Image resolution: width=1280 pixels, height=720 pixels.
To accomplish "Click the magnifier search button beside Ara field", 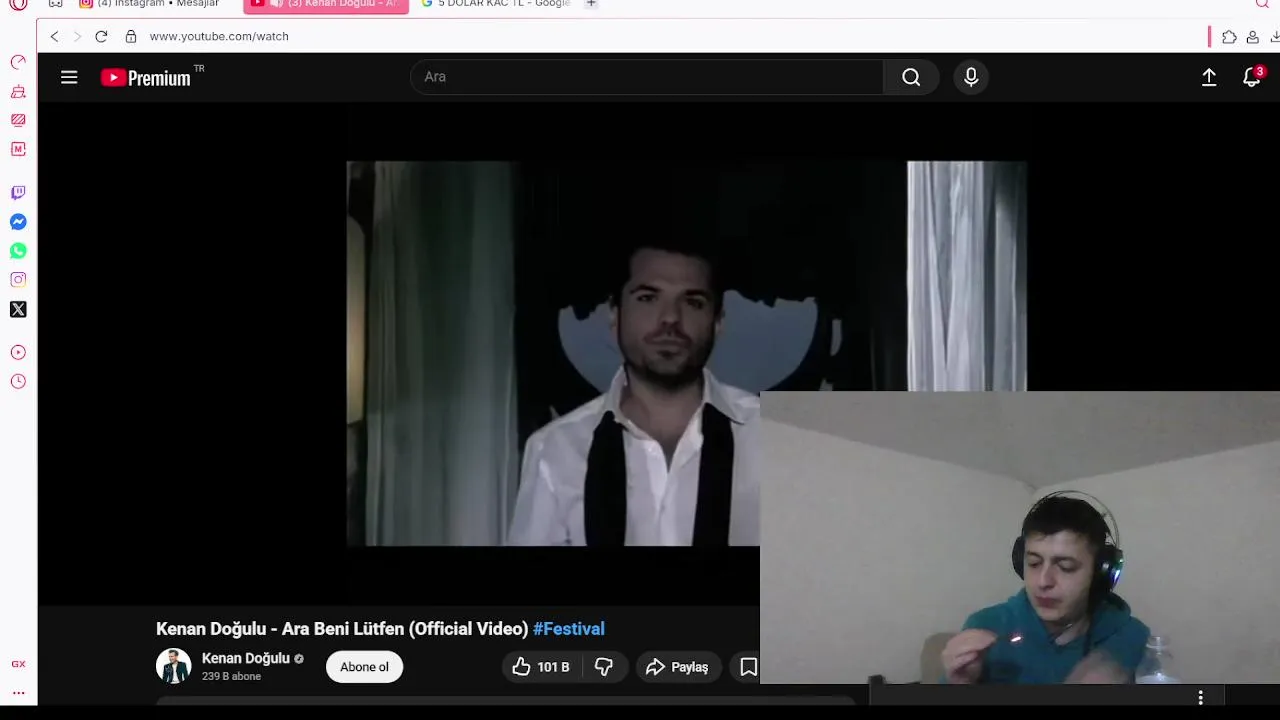I will click(x=911, y=77).
